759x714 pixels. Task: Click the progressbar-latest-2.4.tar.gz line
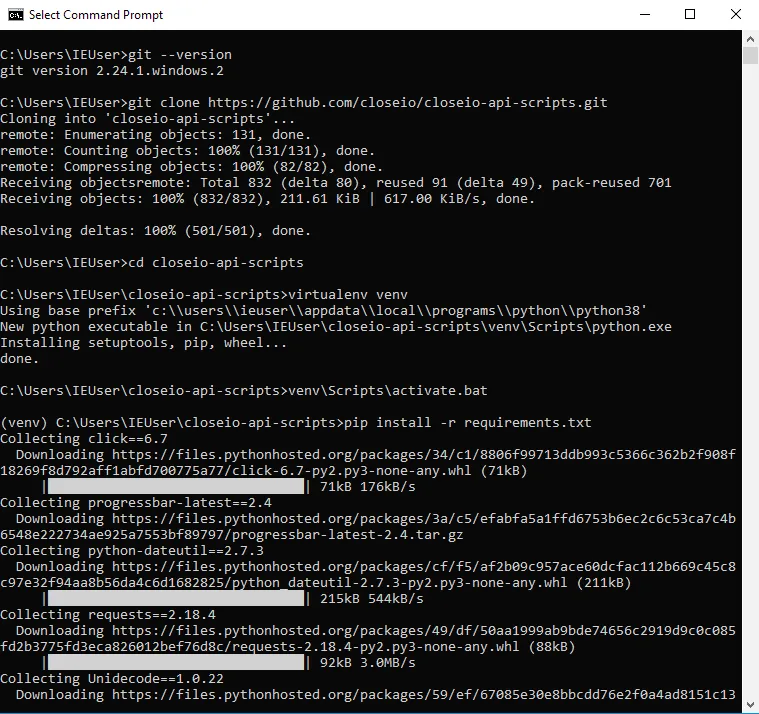232,534
